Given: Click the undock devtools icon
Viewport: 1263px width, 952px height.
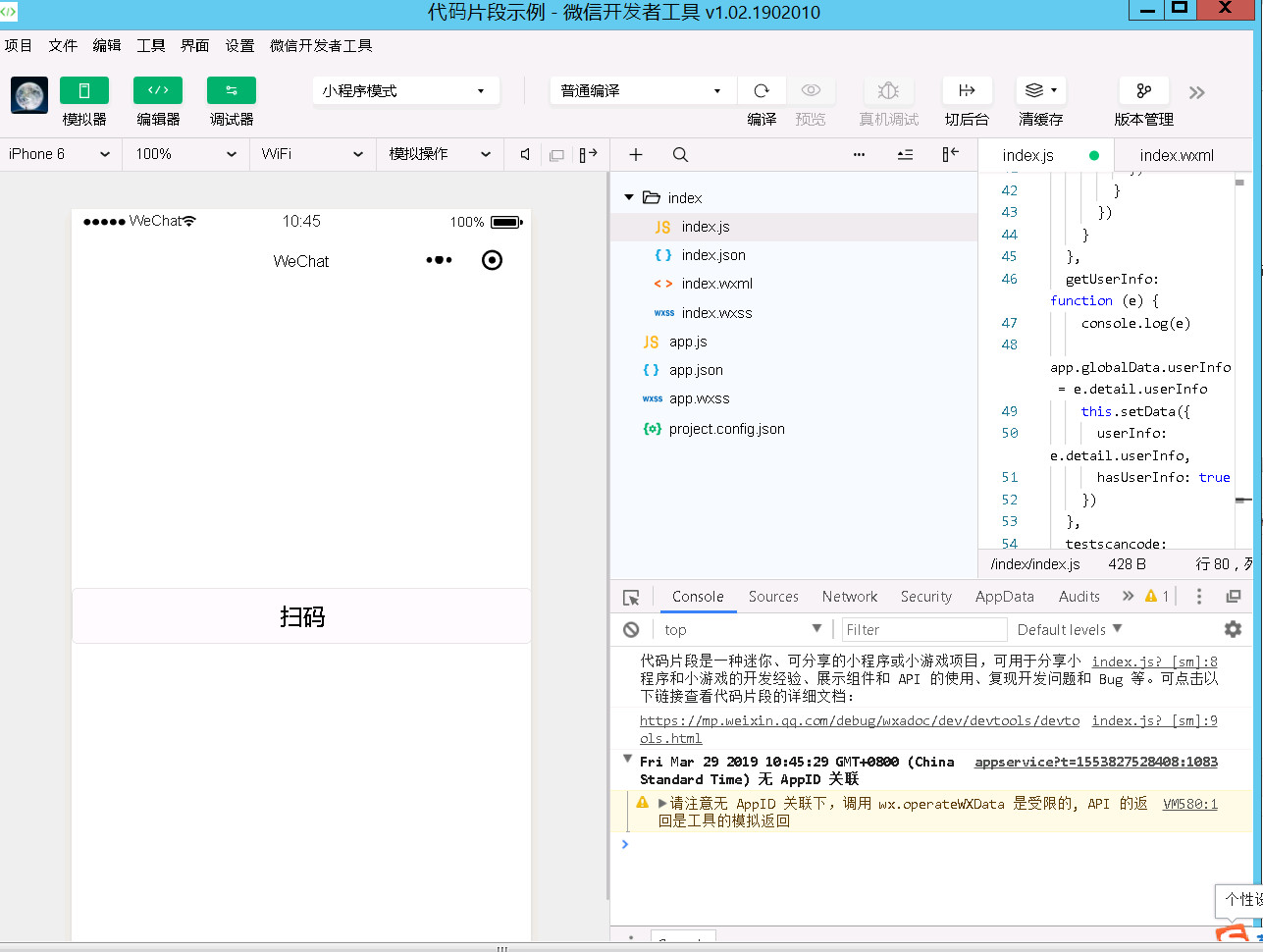Looking at the screenshot, I should click(x=1234, y=596).
